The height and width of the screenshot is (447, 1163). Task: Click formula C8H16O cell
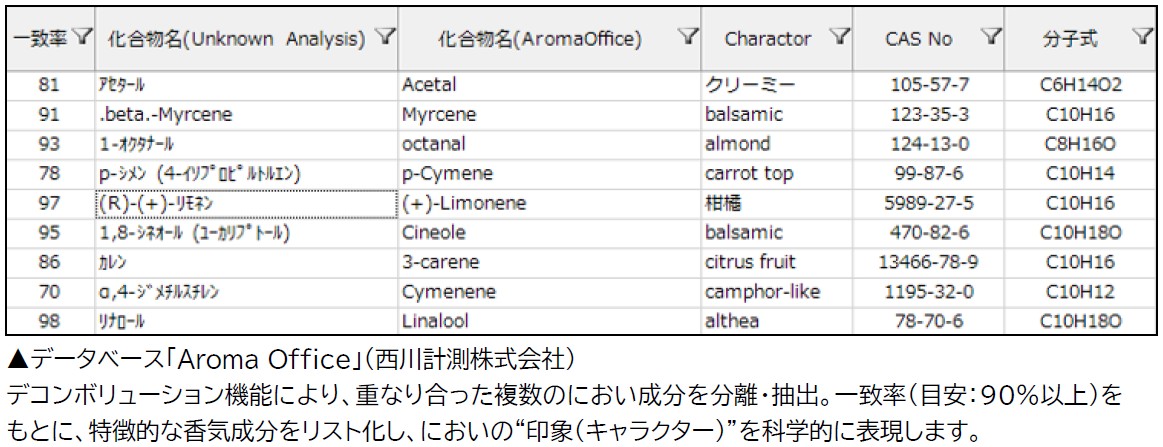click(x=1080, y=144)
